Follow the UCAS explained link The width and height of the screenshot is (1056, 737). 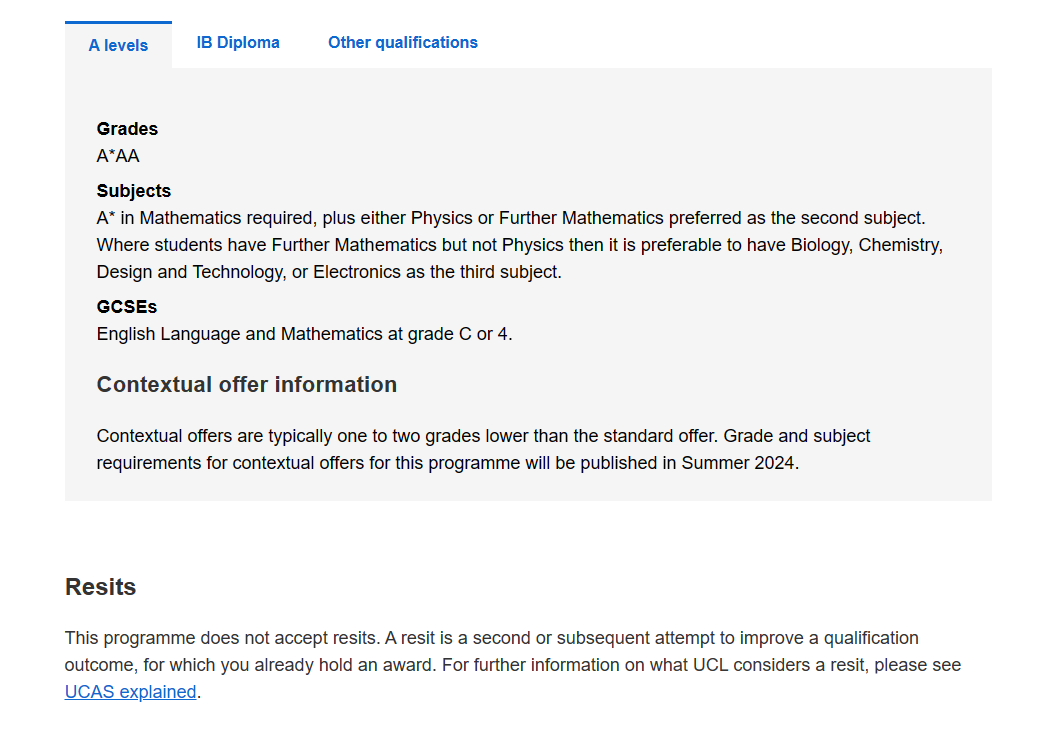pos(131,692)
